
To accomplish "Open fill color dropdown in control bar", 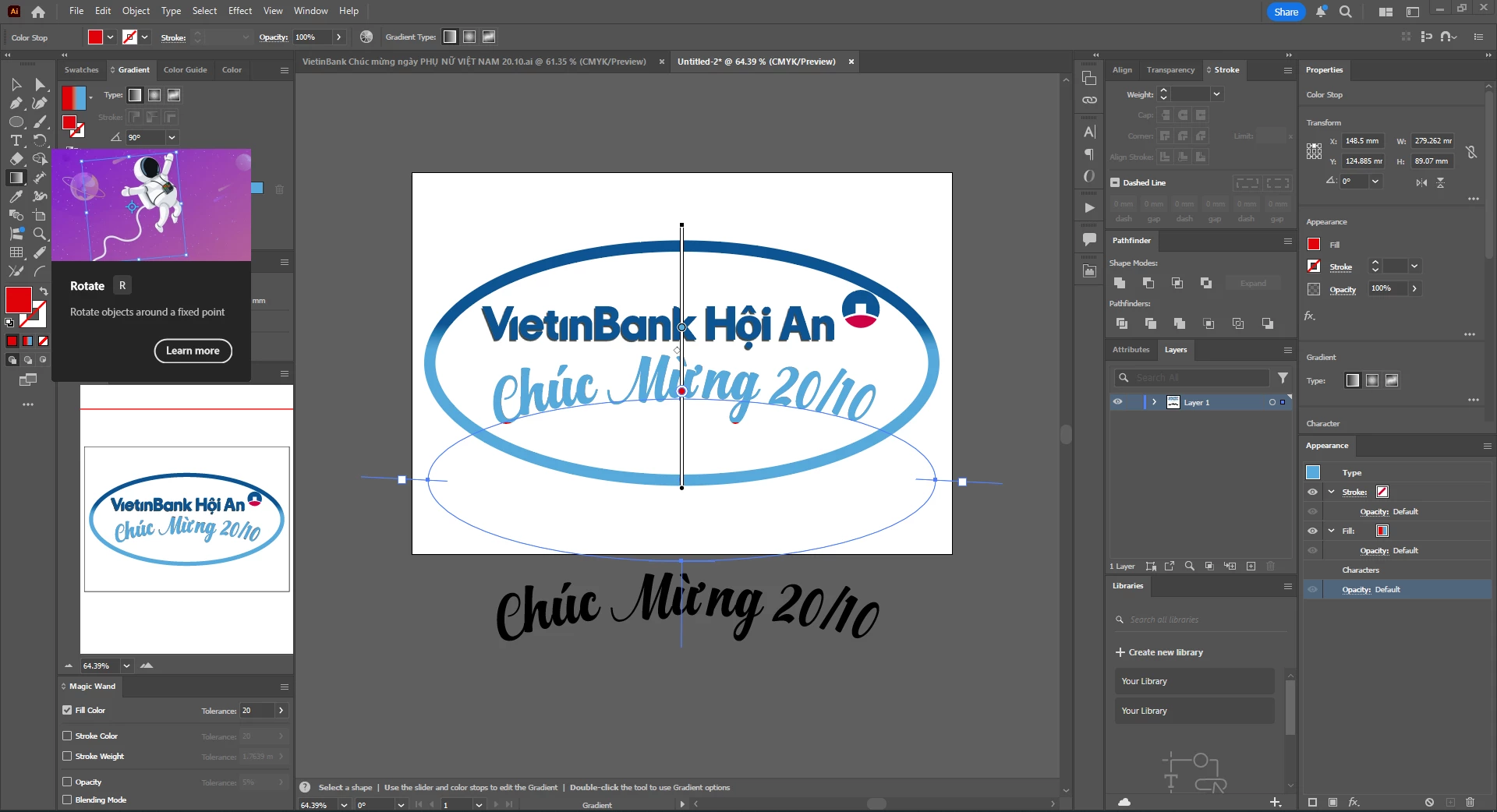I will coord(110,37).
